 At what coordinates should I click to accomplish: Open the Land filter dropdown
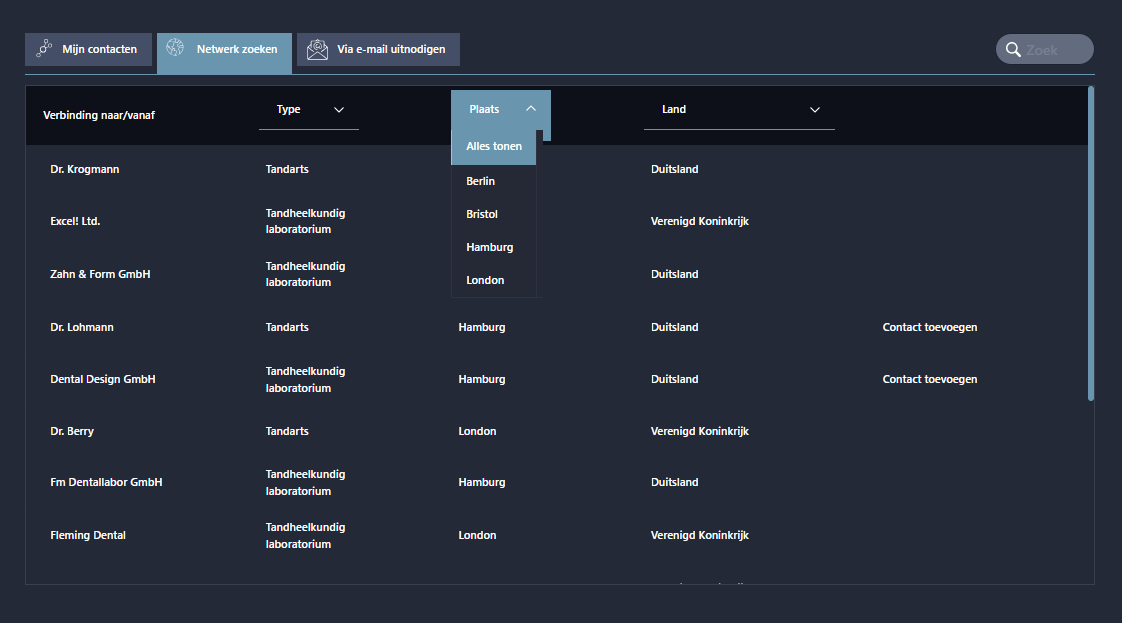pos(738,110)
